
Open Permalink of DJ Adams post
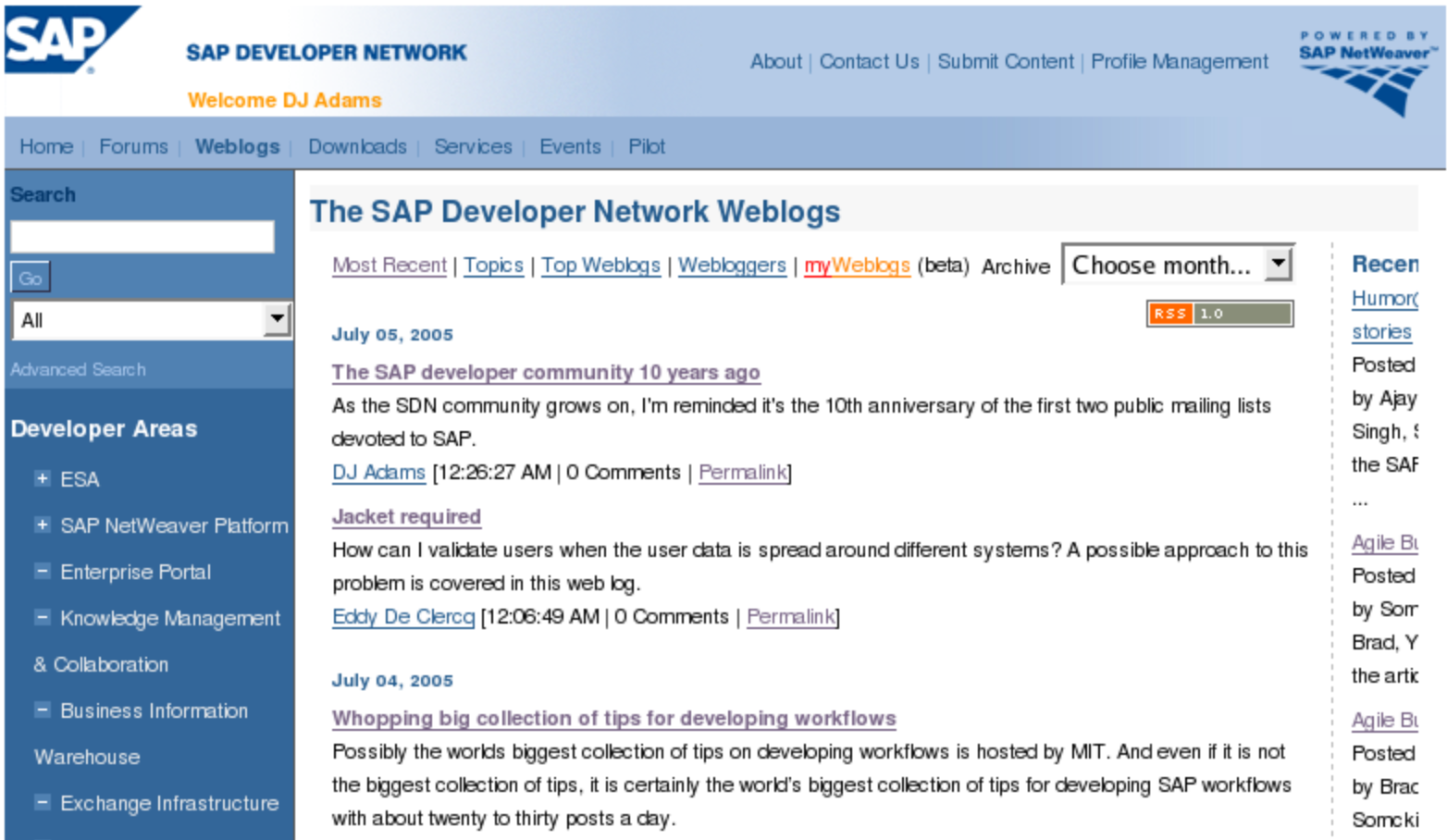pyautogui.click(x=742, y=472)
